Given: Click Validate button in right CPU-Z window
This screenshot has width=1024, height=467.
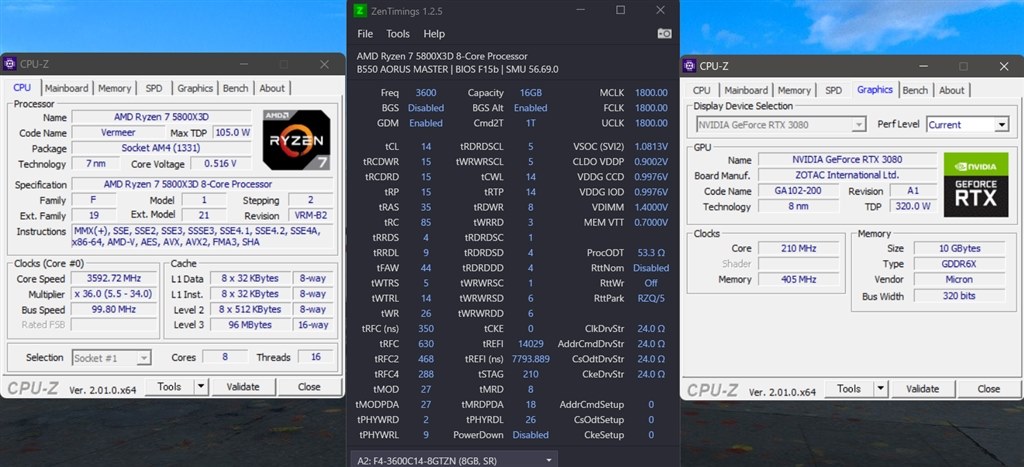Looking at the screenshot, I should 923,389.
